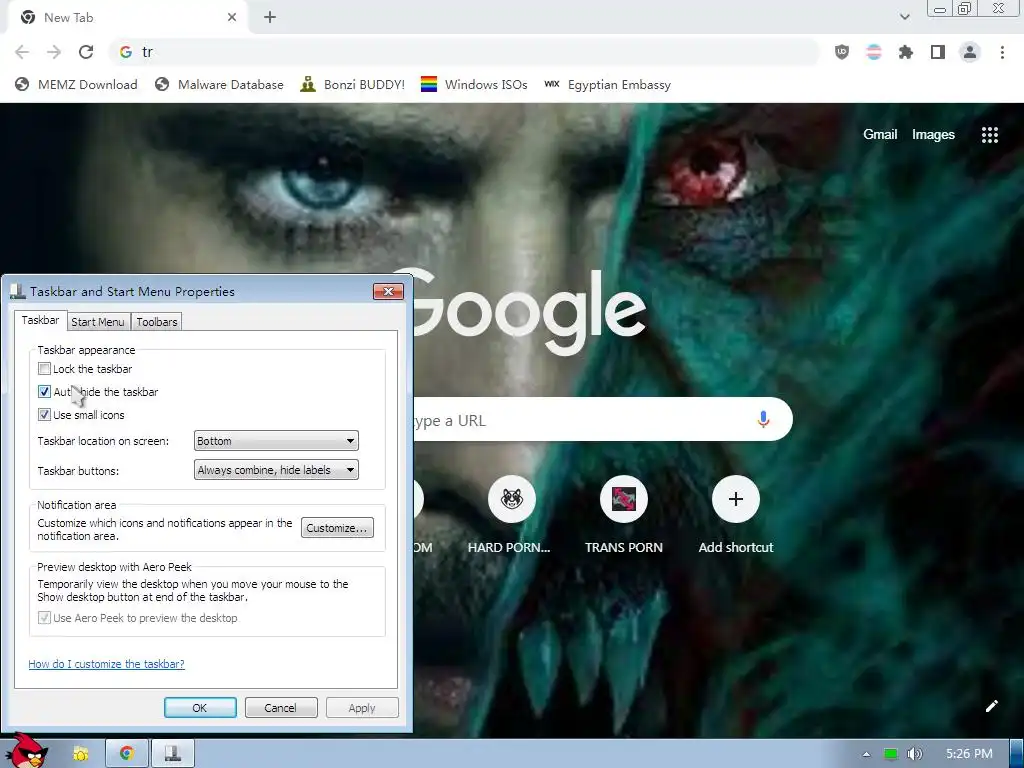The width and height of the screenshot is (1024, 768).
Task: Open the Malware Database bookmark
Action: [x=219, y=84]
